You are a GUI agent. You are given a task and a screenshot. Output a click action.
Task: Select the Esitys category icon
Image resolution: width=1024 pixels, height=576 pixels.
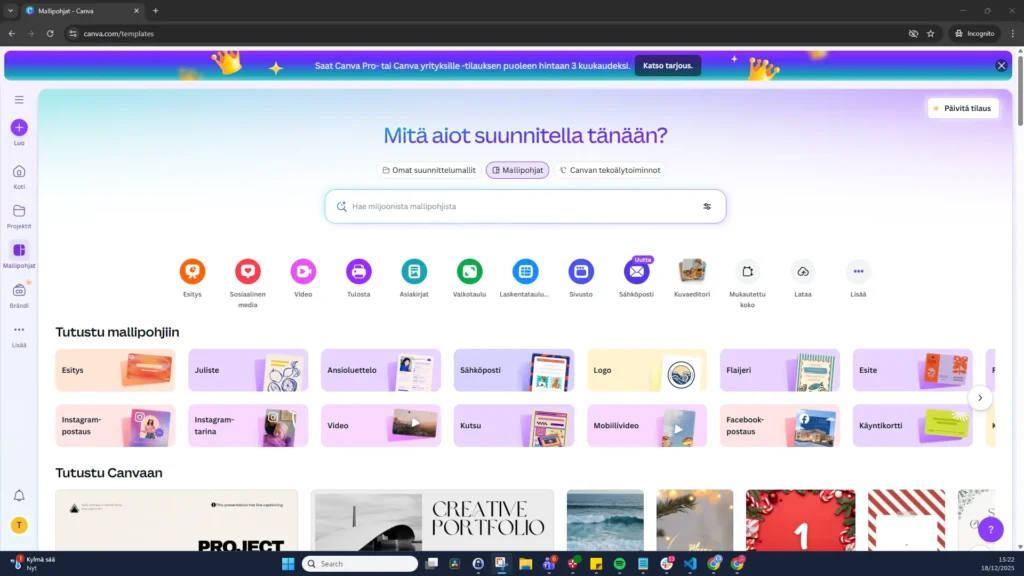click(x=192, y=270)
